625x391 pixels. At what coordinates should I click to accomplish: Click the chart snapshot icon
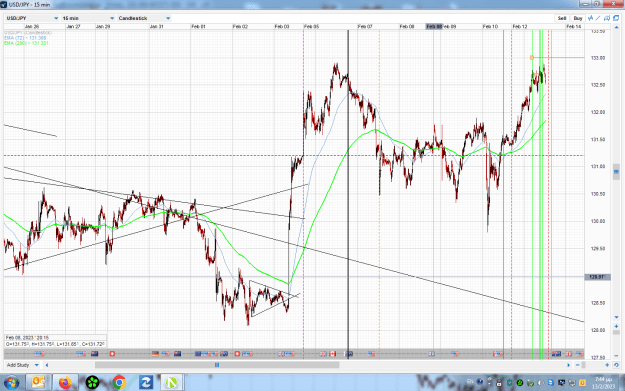(607, 18)
